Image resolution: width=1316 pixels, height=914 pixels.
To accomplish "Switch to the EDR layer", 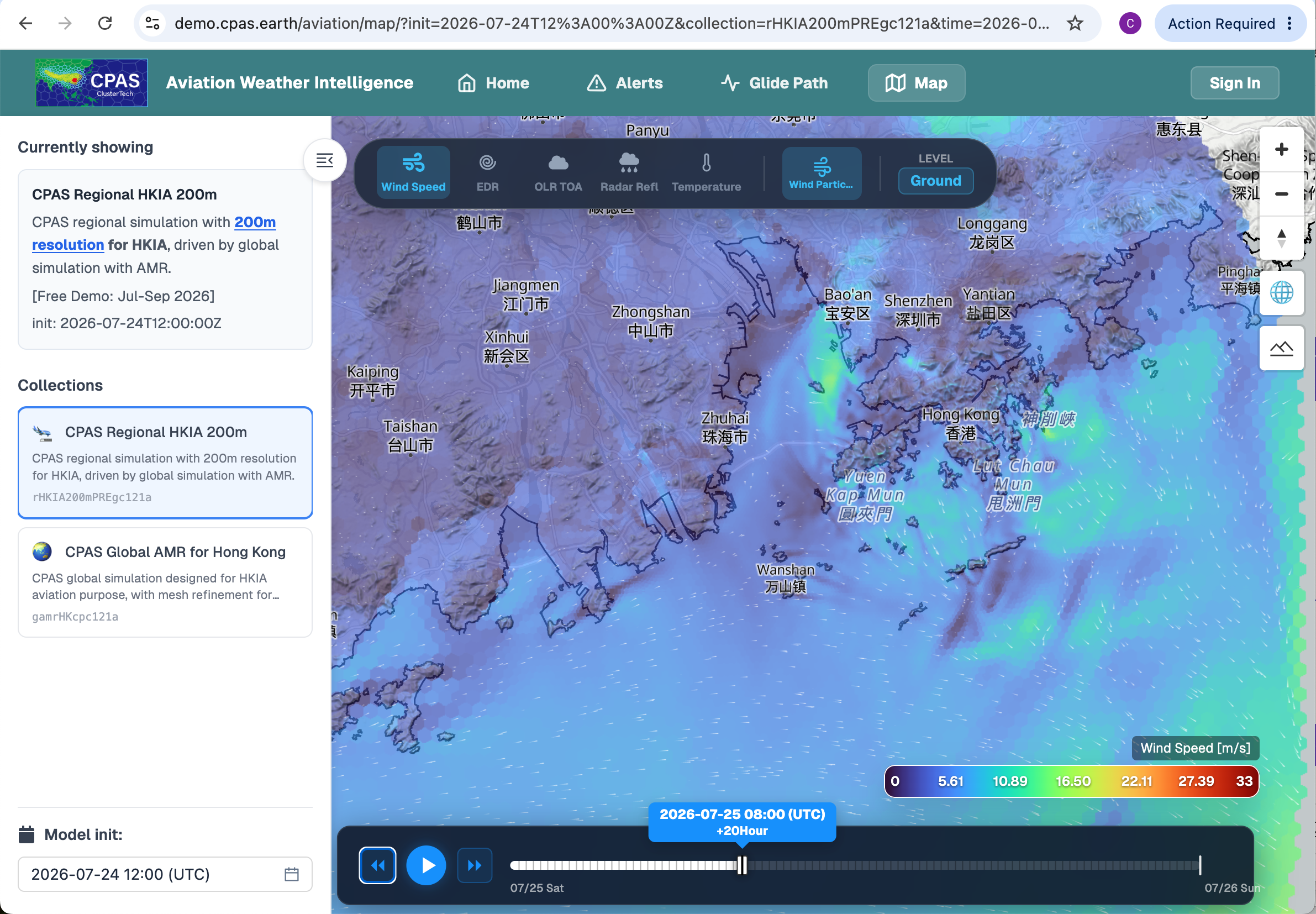I will [487, 172].
